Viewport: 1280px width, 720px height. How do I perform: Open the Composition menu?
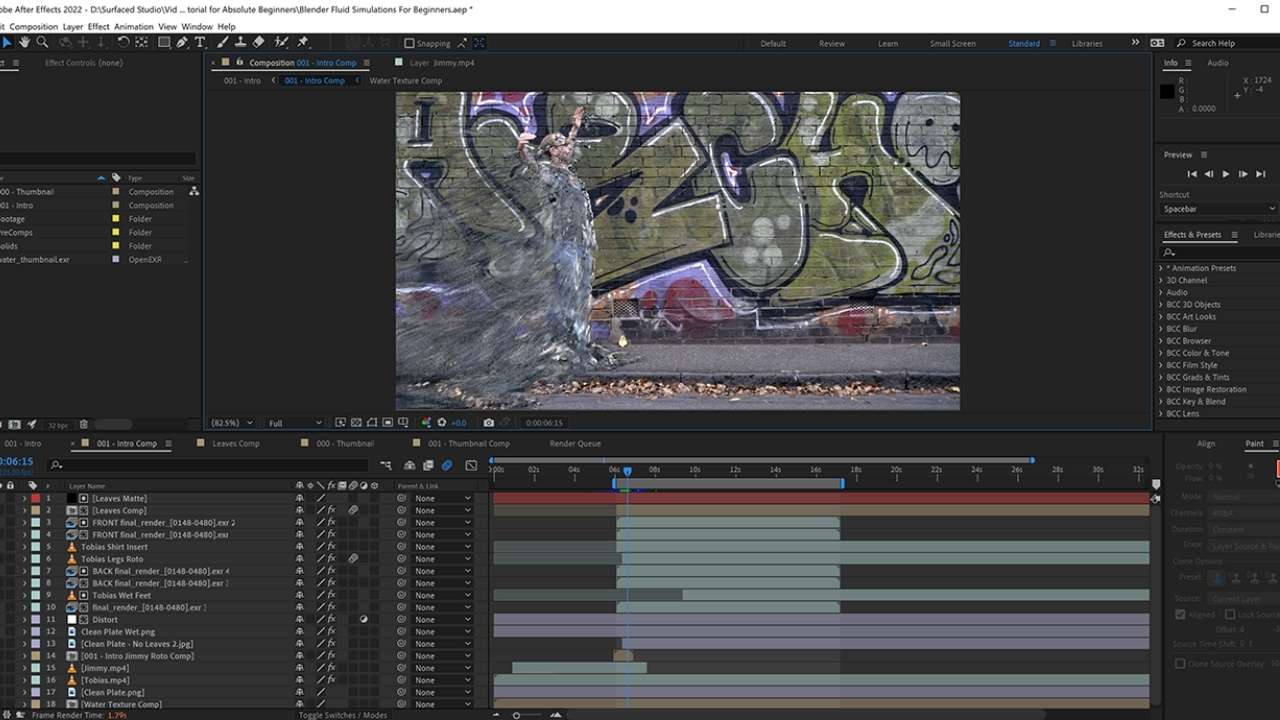pos(33,27)
